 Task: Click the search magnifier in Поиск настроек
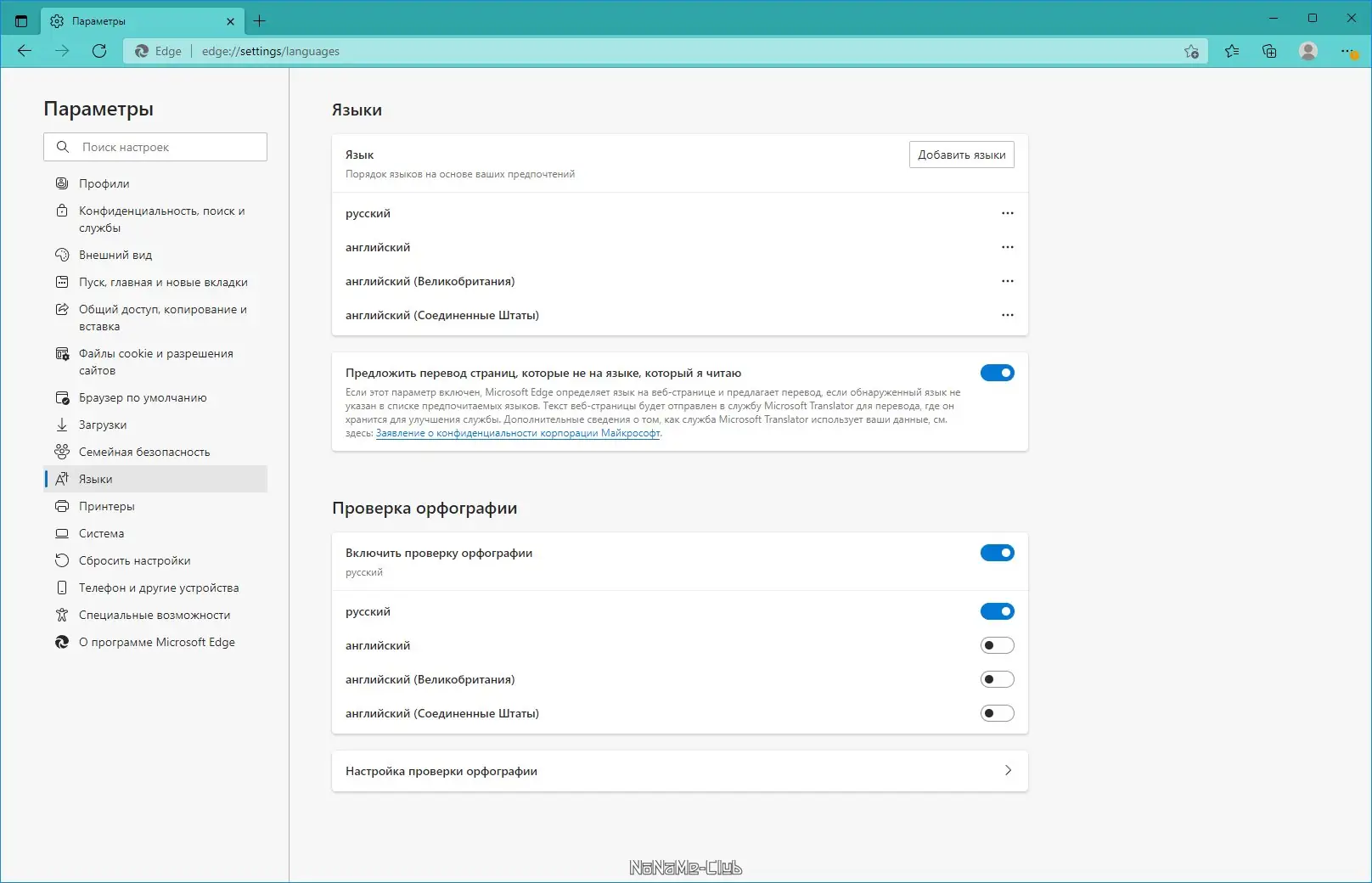(63, 147)
